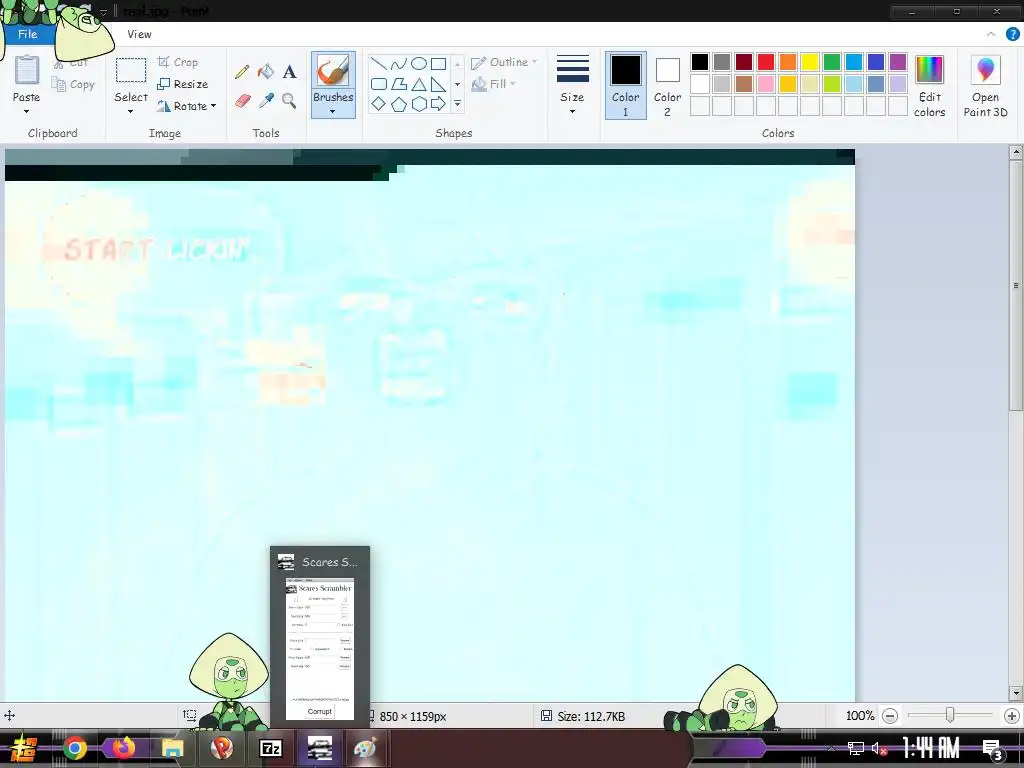Viewport: 1024px width, 768px height.
Task: Move the zoom slider handle
Action: tap(950, 716)
